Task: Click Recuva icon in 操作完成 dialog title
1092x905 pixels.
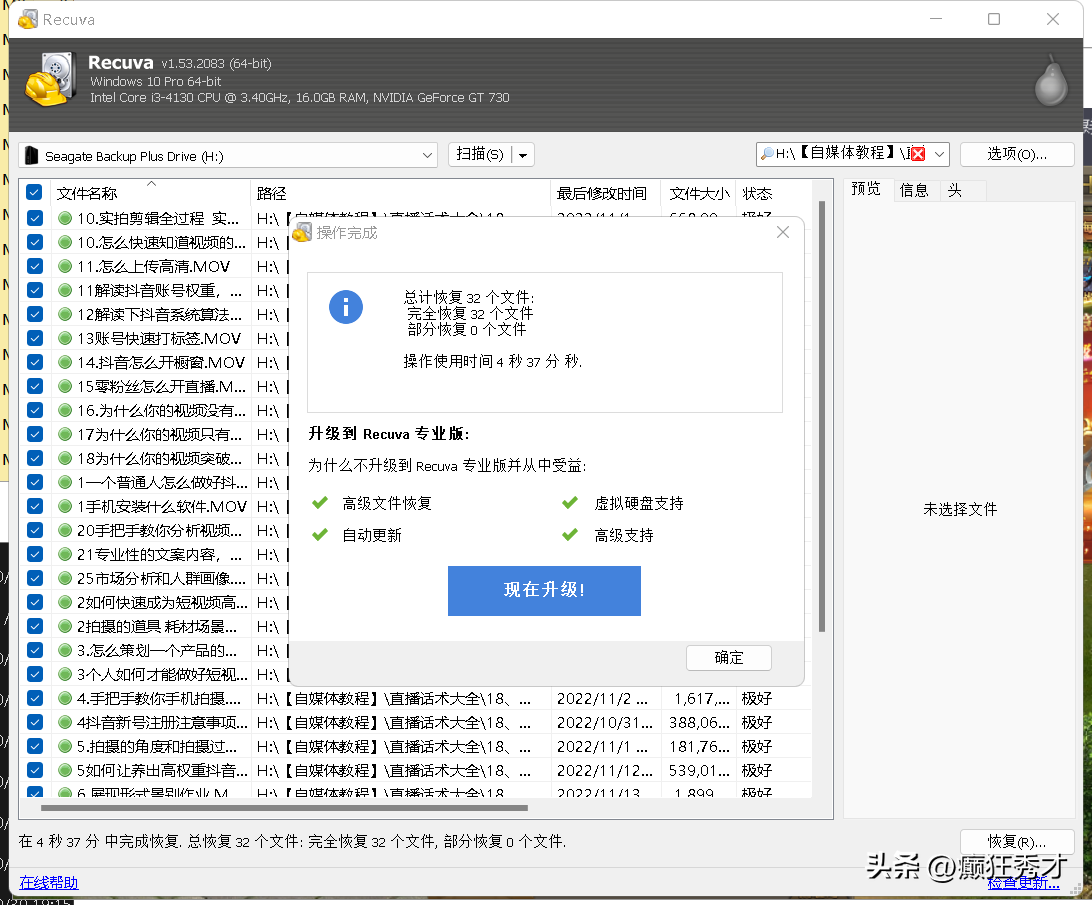Action: [302, 233]
